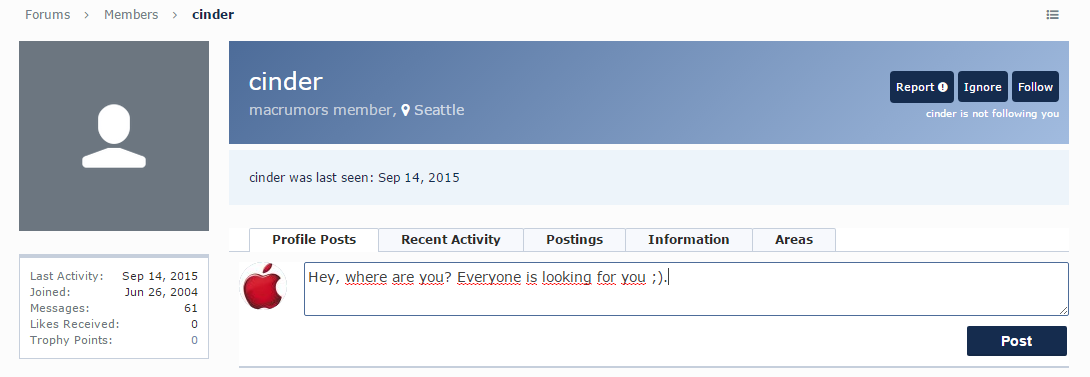Open the list menu icon at top right
Image resolution: width=1090 pixels, height=377 pixels.
click(x=1052, y=15)
